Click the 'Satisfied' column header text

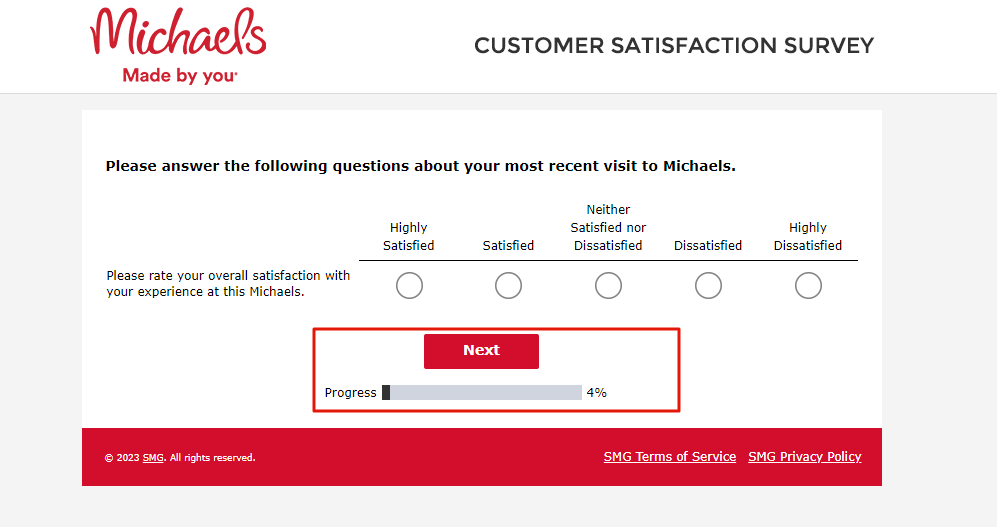tap(508, 245)
